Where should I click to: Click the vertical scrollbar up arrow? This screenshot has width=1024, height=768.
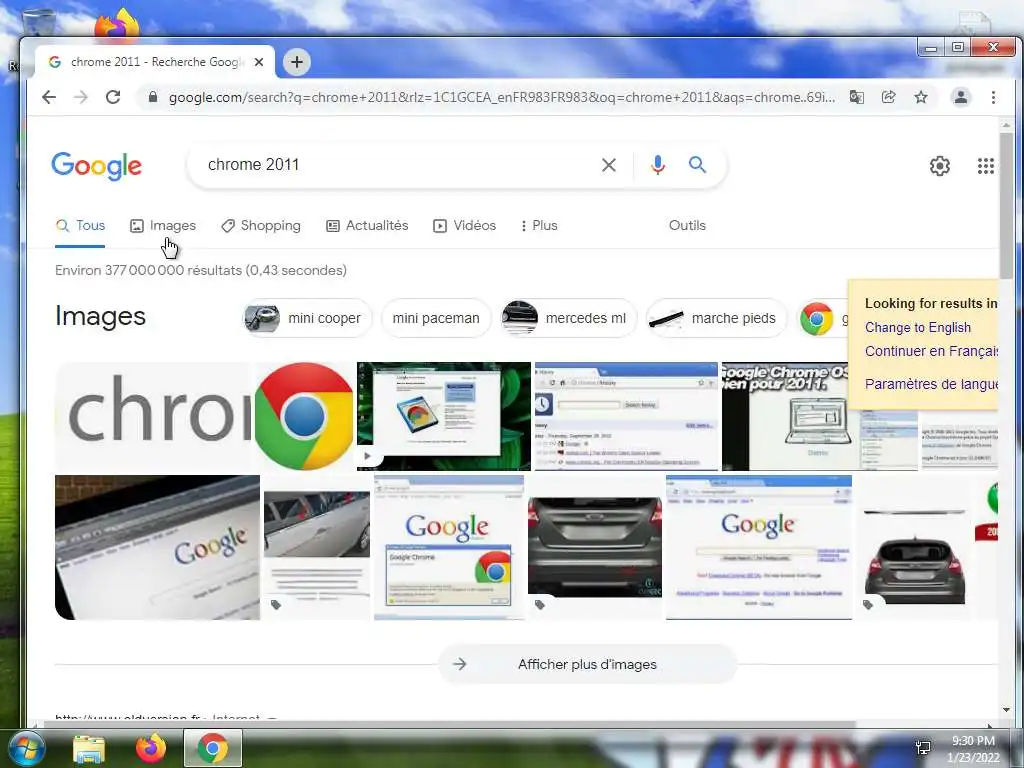tap(1006, 125)
